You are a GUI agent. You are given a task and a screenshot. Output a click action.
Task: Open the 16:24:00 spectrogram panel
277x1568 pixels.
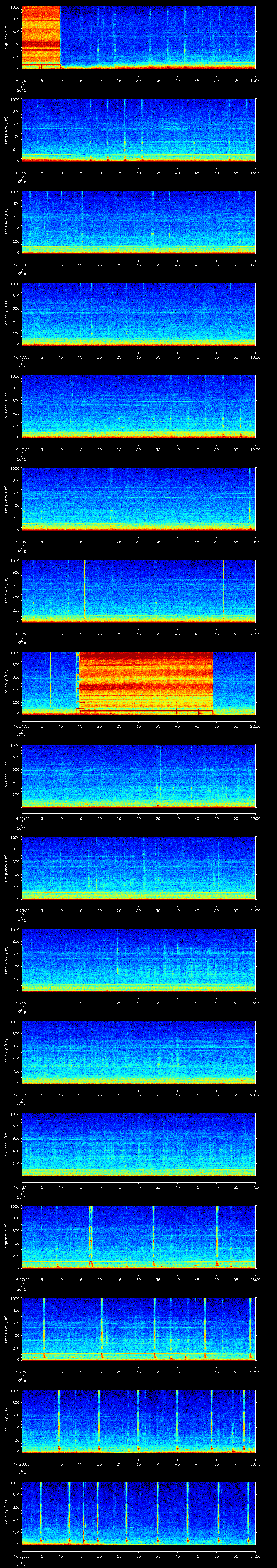(138, 960)
